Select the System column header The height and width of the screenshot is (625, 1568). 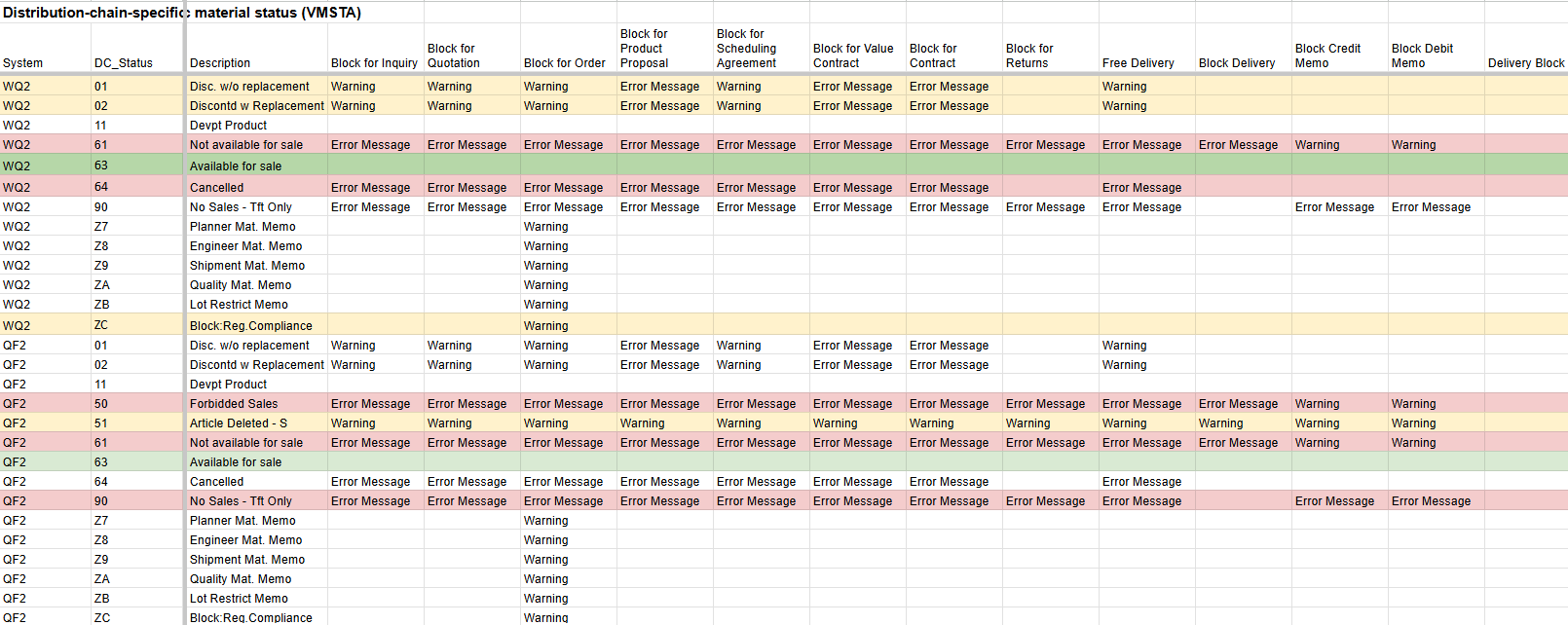point(23,63)
